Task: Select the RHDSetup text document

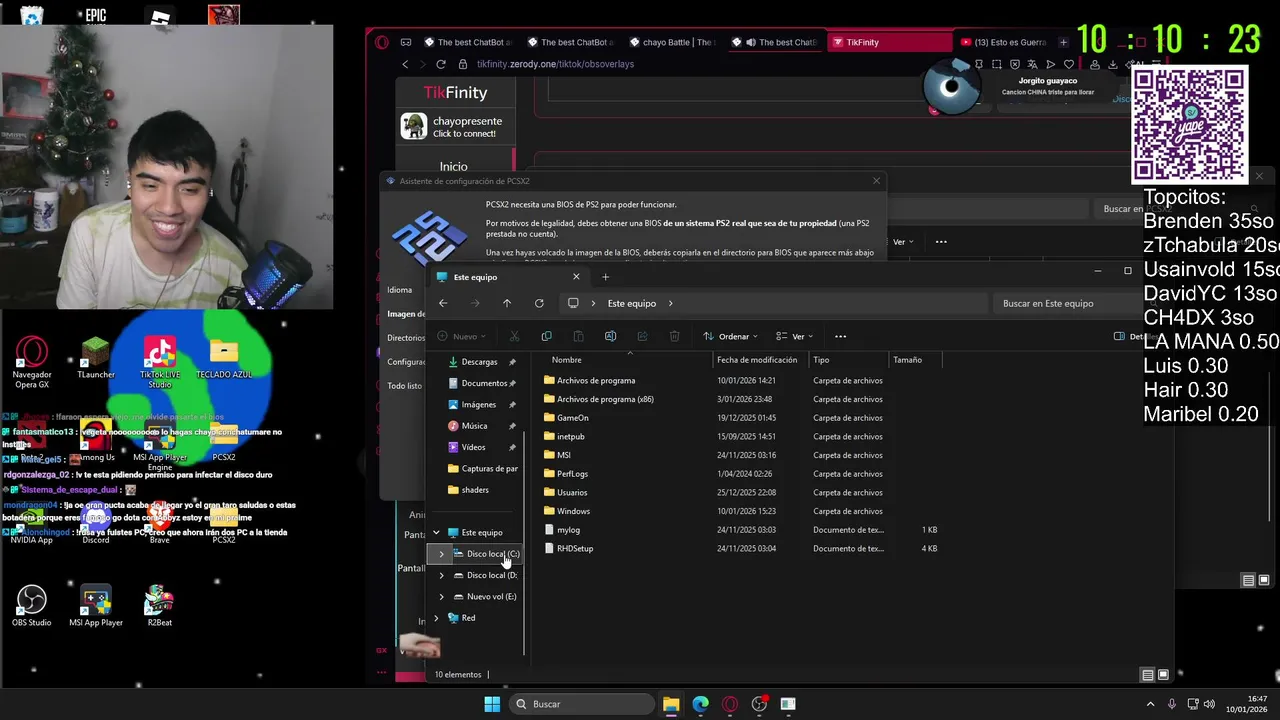Action: (x=575, y=549)
